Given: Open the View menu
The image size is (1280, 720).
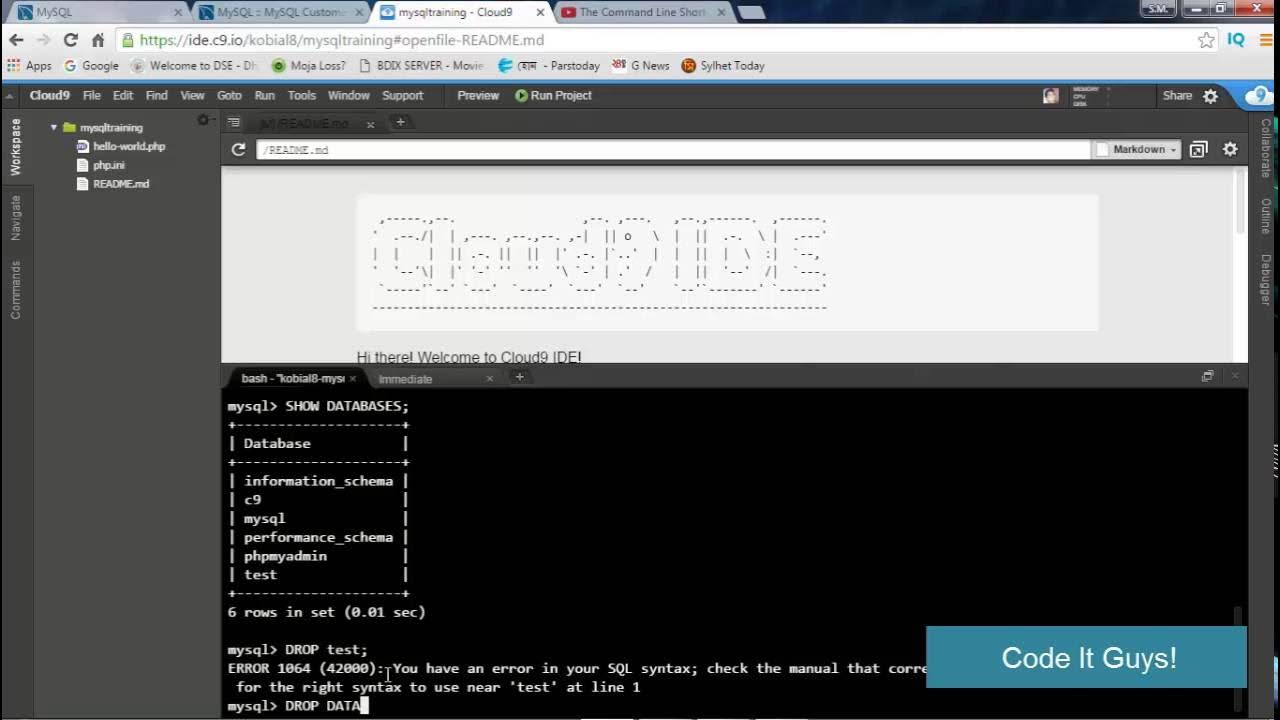Looking at the screenshot, I should coord(192,95).
